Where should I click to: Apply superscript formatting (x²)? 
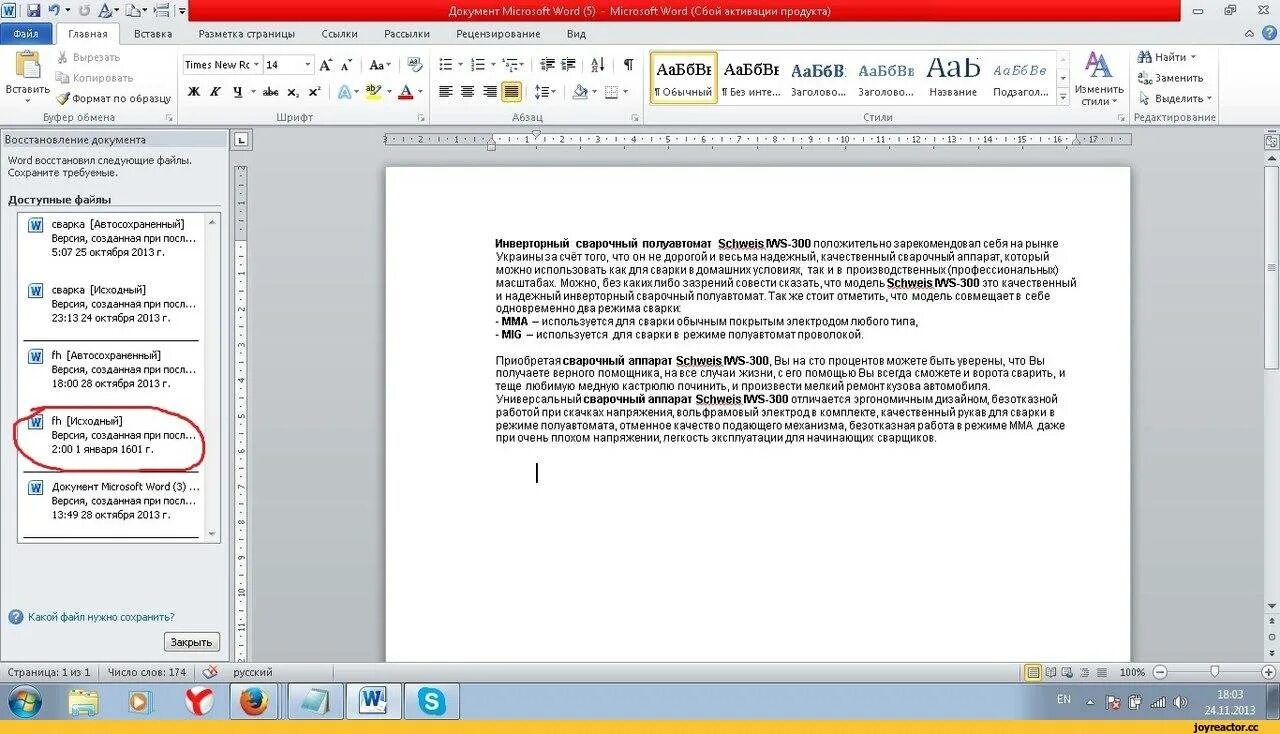coord(314,91)
